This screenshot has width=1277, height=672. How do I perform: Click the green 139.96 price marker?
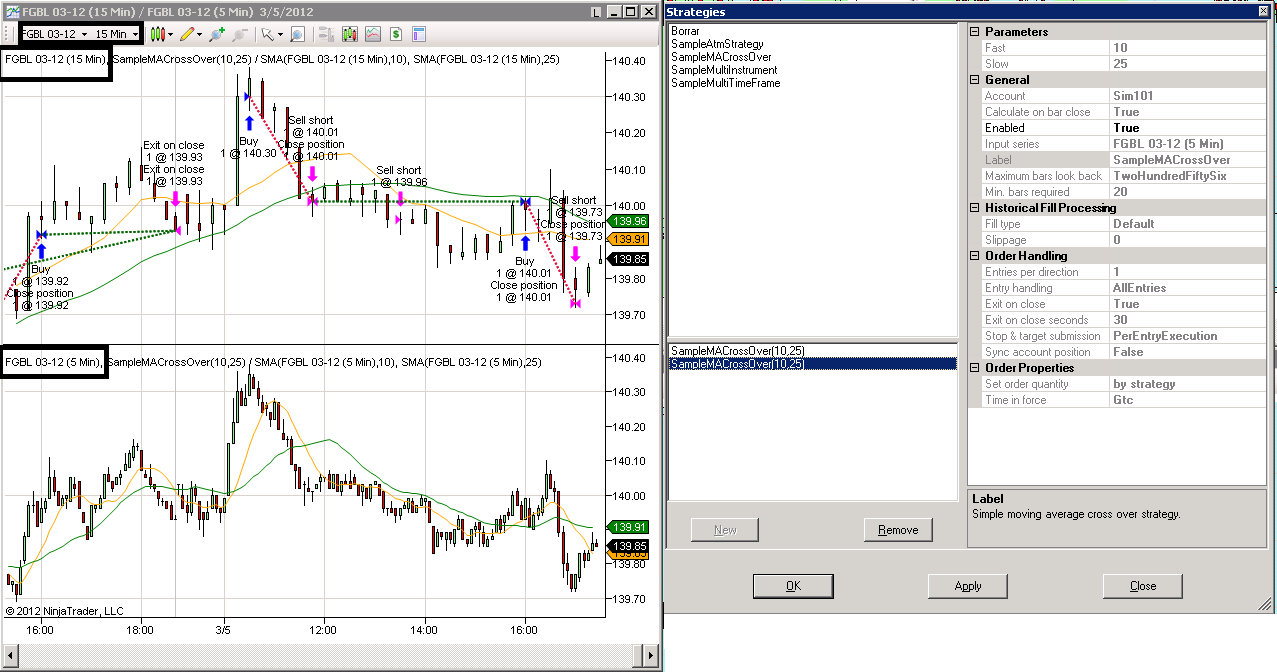pyautogui.click(x=630, y=221)
